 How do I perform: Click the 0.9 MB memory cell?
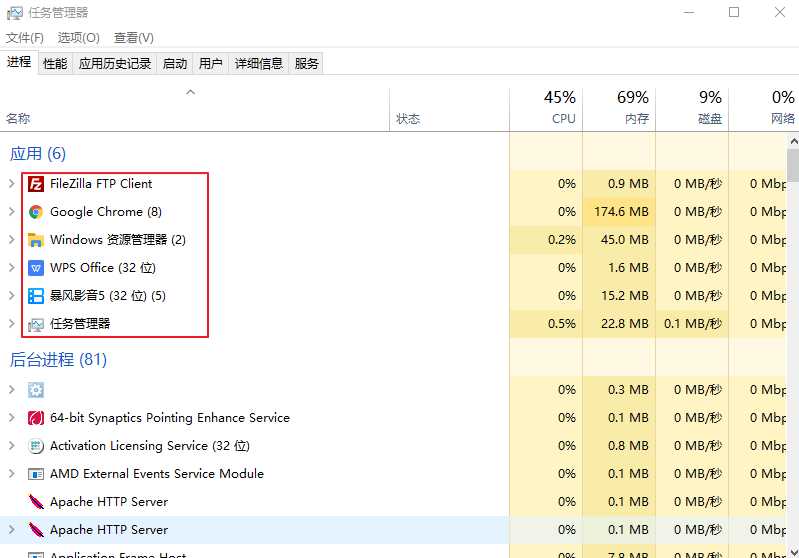[x=619, y=183]
